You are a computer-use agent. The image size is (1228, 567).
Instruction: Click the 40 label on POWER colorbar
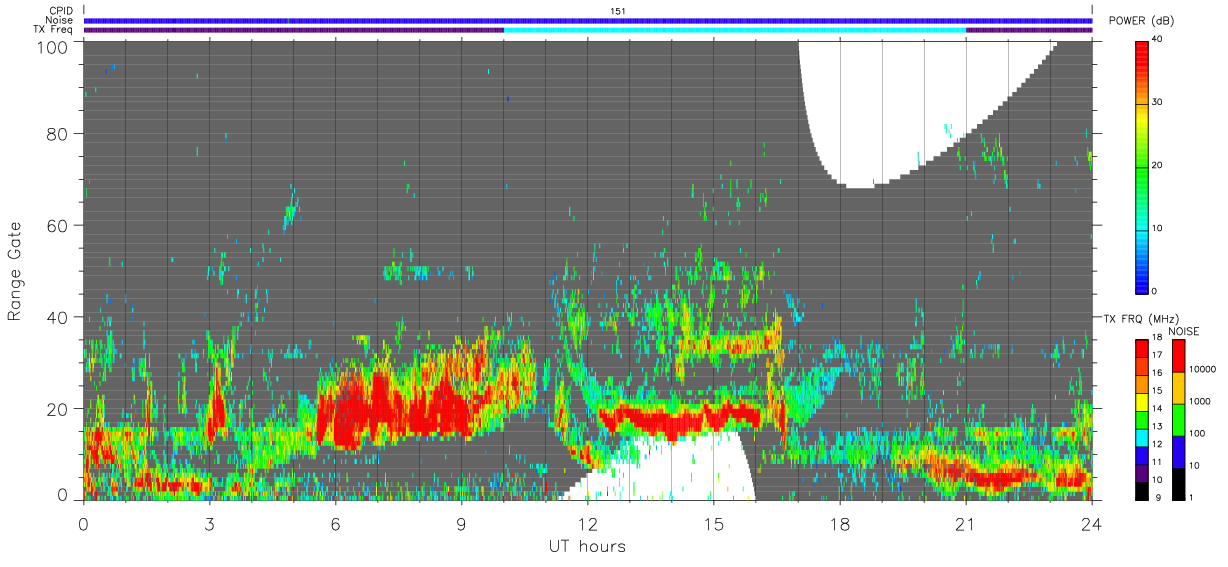point(1158,40)
